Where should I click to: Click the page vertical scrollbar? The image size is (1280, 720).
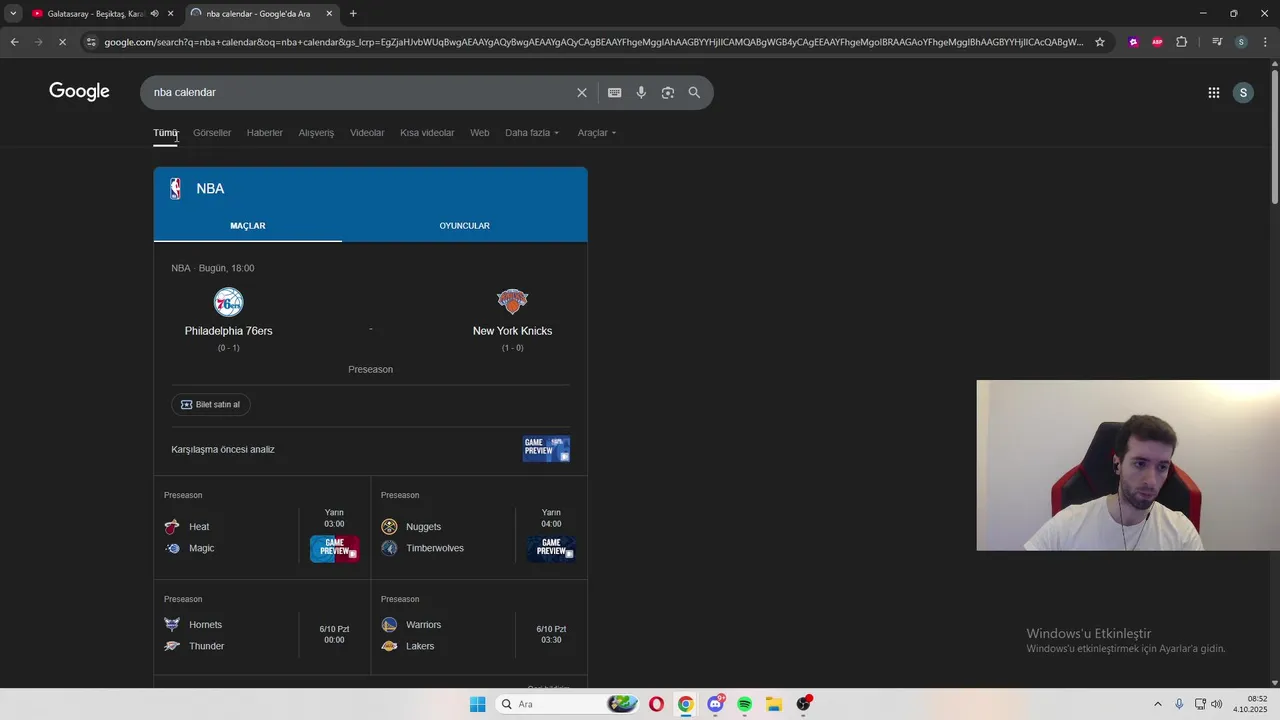coord(1274,135)
